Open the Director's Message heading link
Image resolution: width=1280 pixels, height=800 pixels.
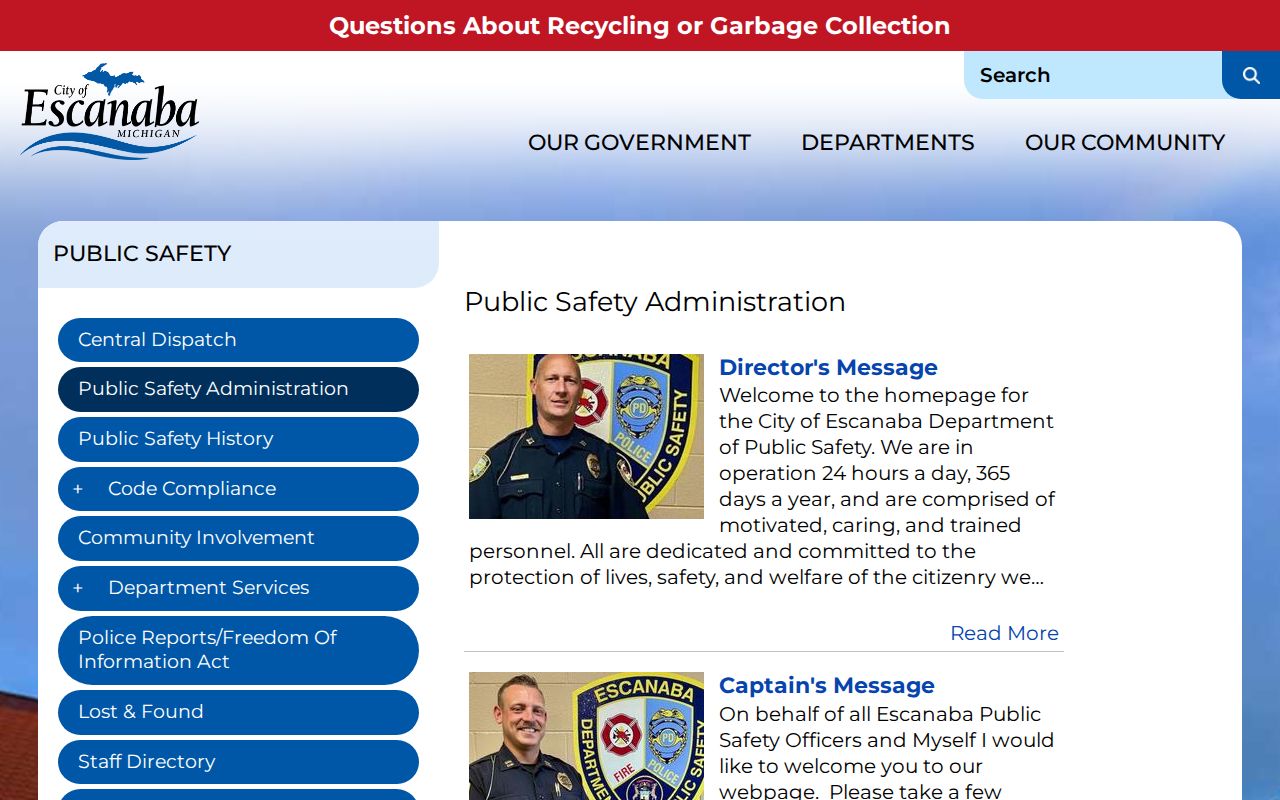pos(828,367)
